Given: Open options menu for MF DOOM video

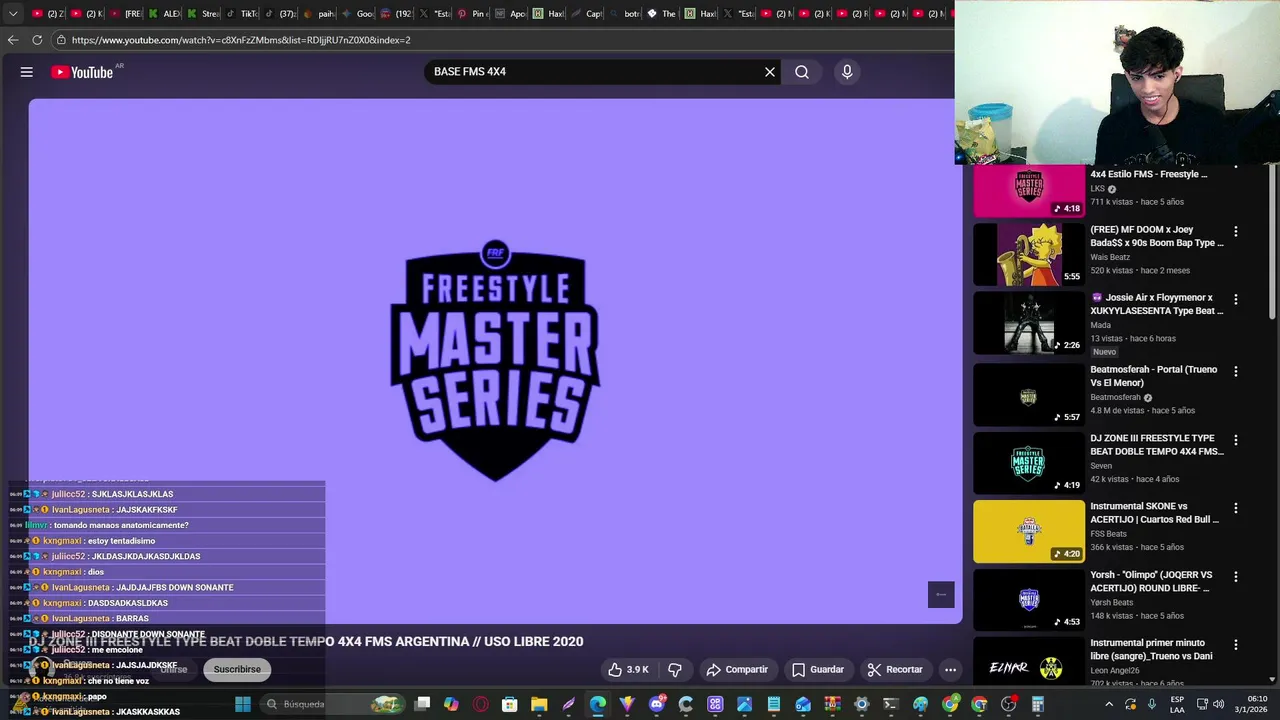Looking at the screenshot, I should click(x=1236, y=231).
